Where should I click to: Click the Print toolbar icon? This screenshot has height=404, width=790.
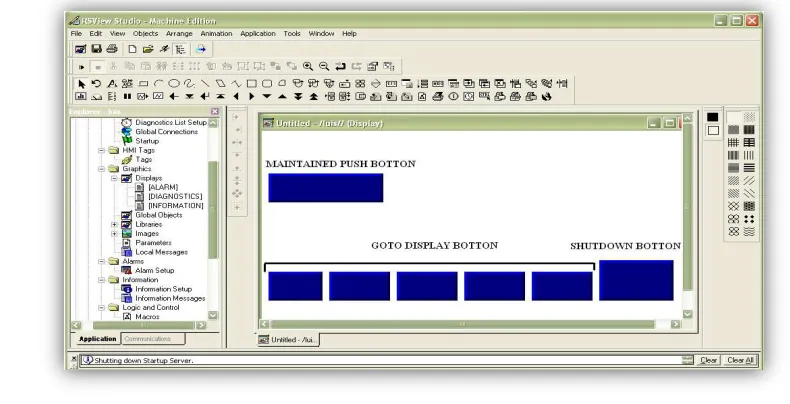[112, 49]
